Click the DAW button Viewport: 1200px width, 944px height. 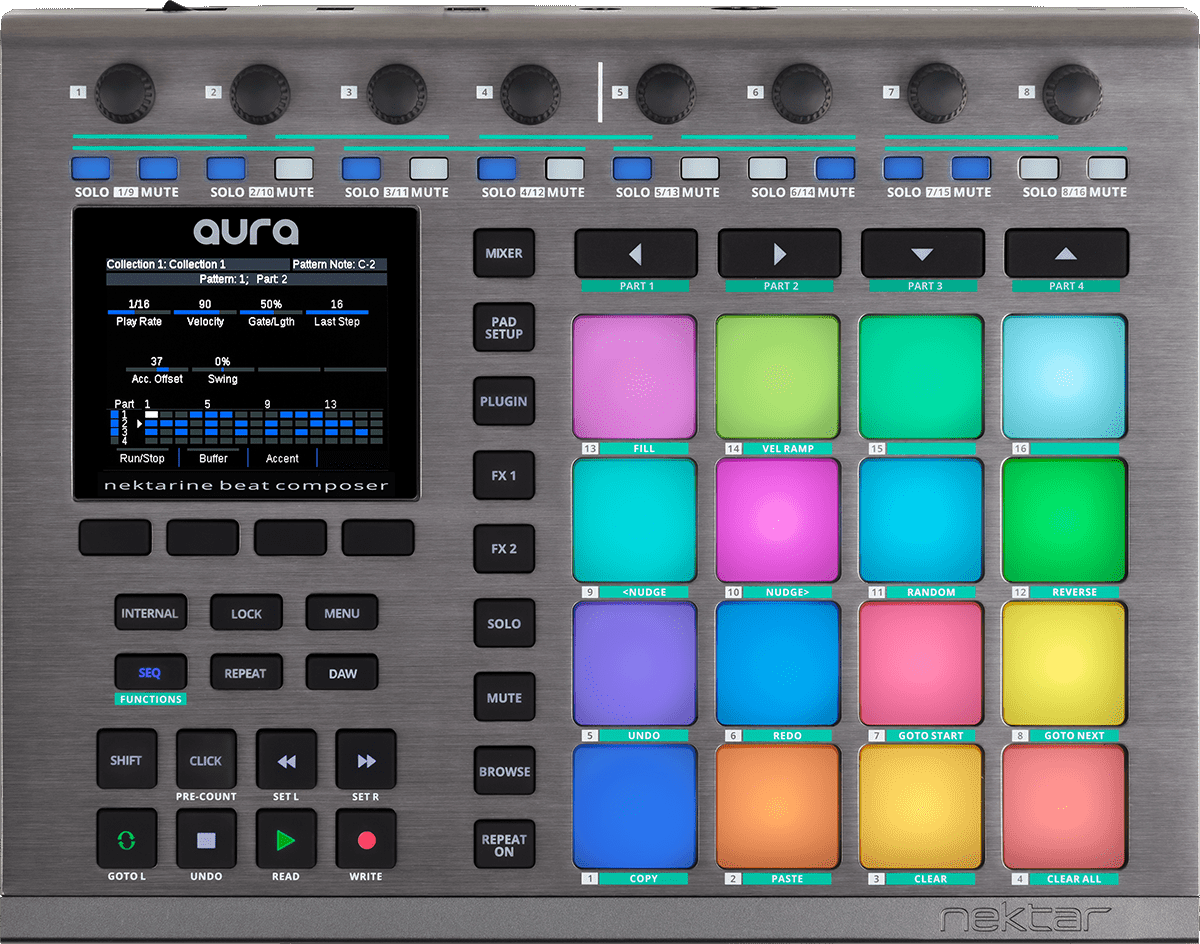coord(342,673)
